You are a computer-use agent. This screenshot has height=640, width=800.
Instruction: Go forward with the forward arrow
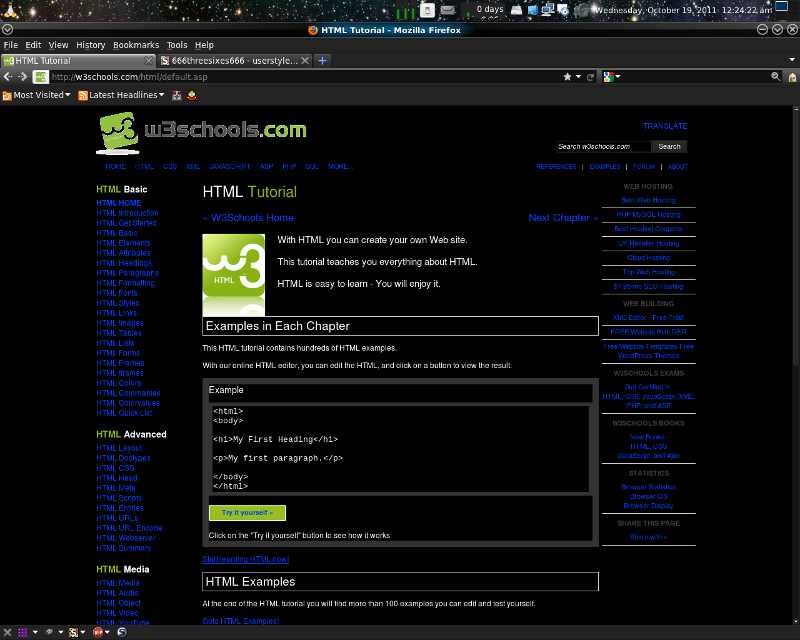(x=23, y=77)
